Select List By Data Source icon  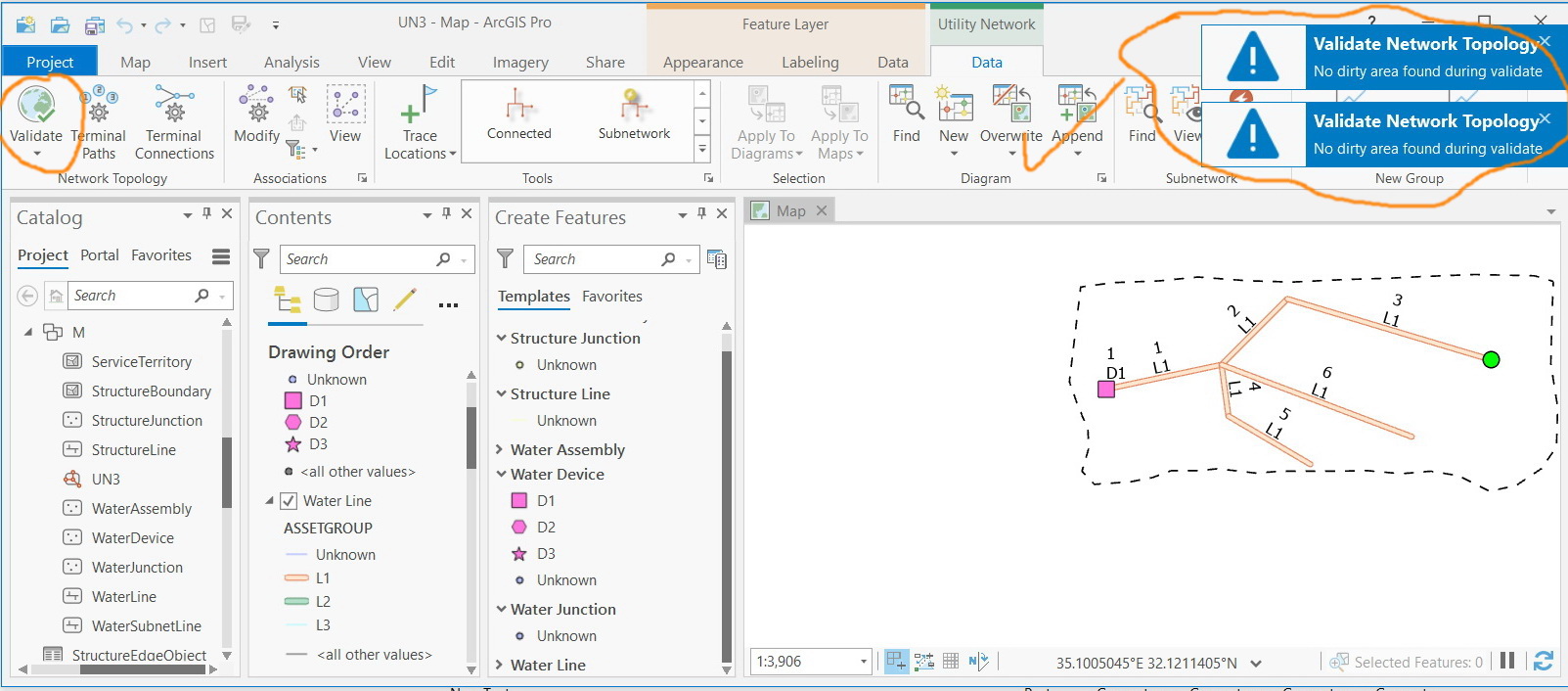(327, 299)
